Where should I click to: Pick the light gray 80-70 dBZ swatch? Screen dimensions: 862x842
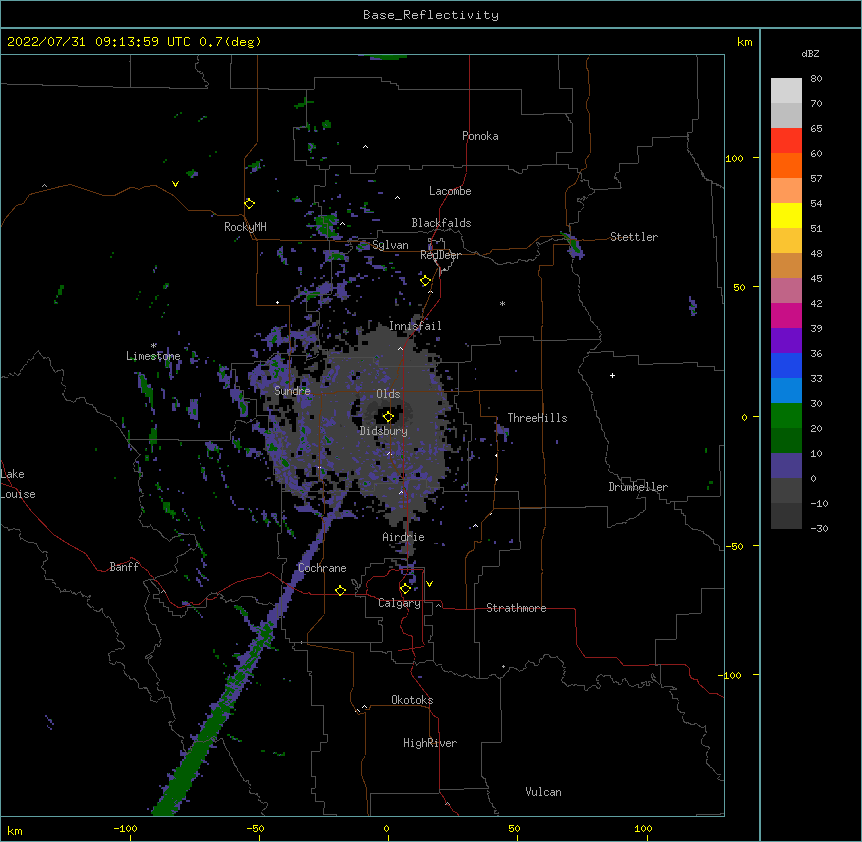786,91
